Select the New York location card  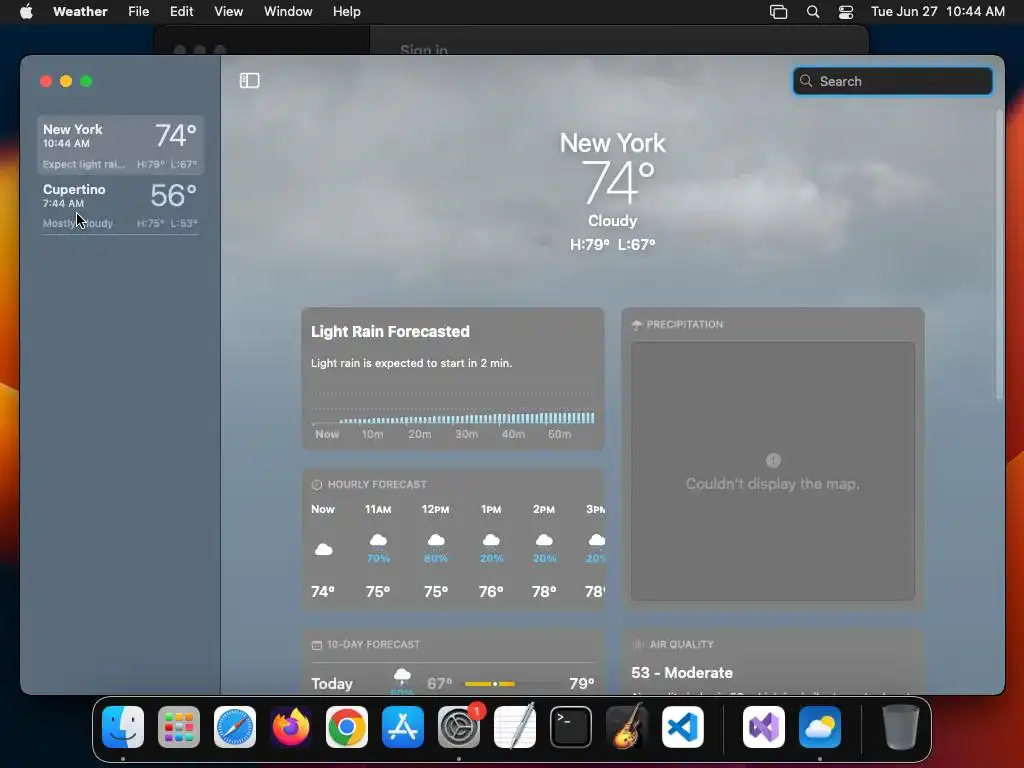120,145
